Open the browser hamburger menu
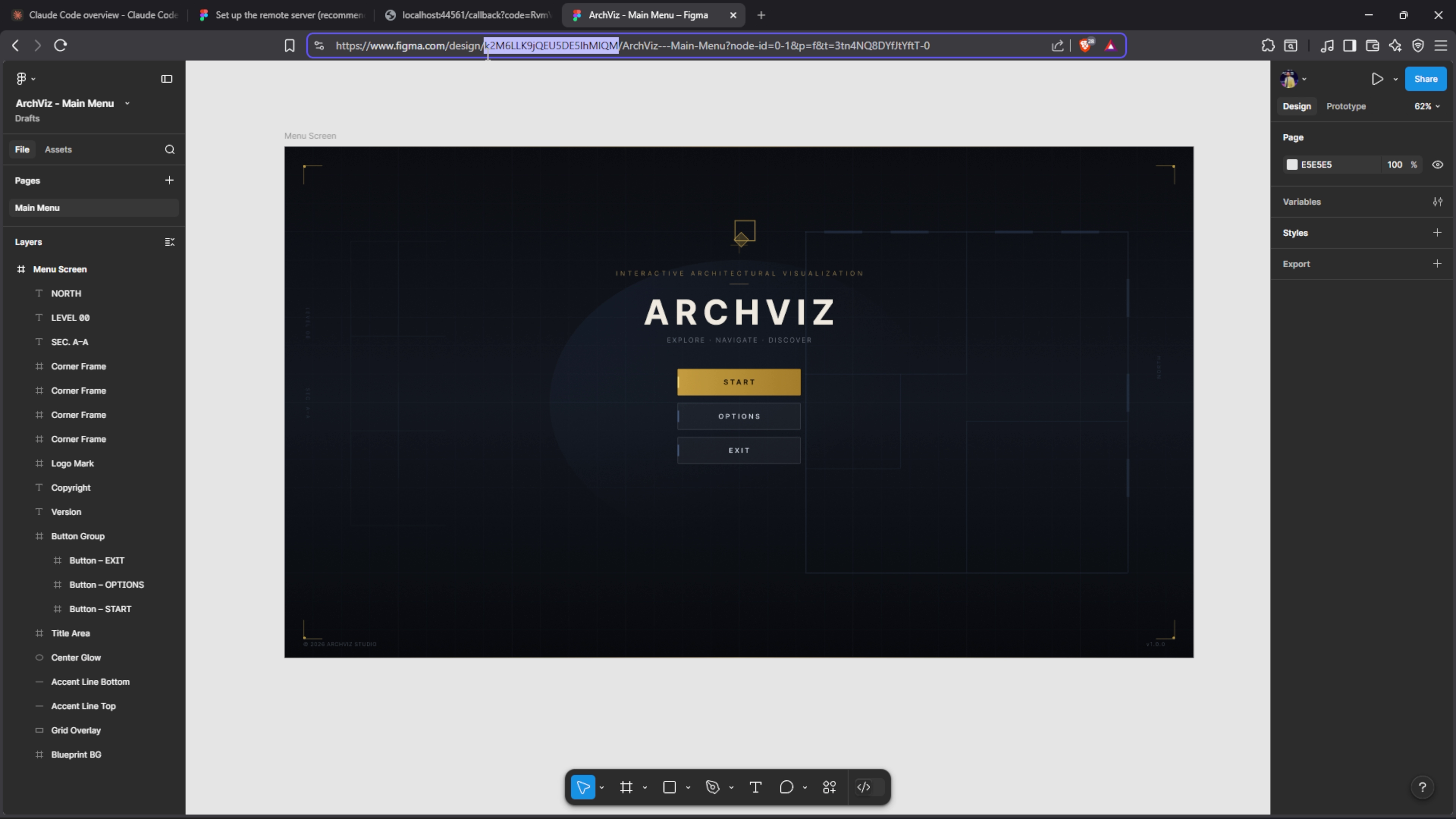 (1441, 45)
